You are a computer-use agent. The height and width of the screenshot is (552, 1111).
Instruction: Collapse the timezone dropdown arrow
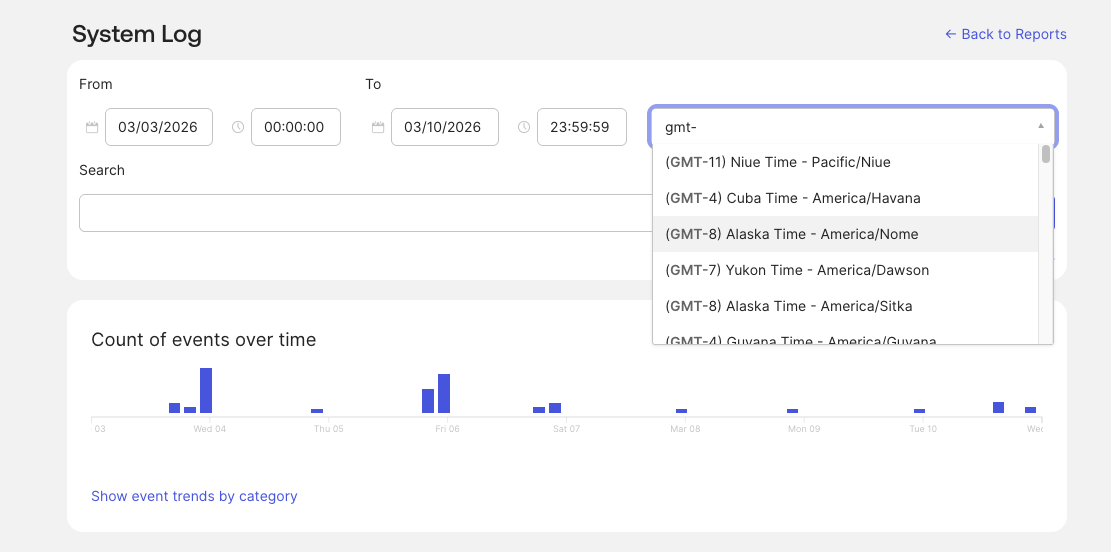coord(1041,126)
